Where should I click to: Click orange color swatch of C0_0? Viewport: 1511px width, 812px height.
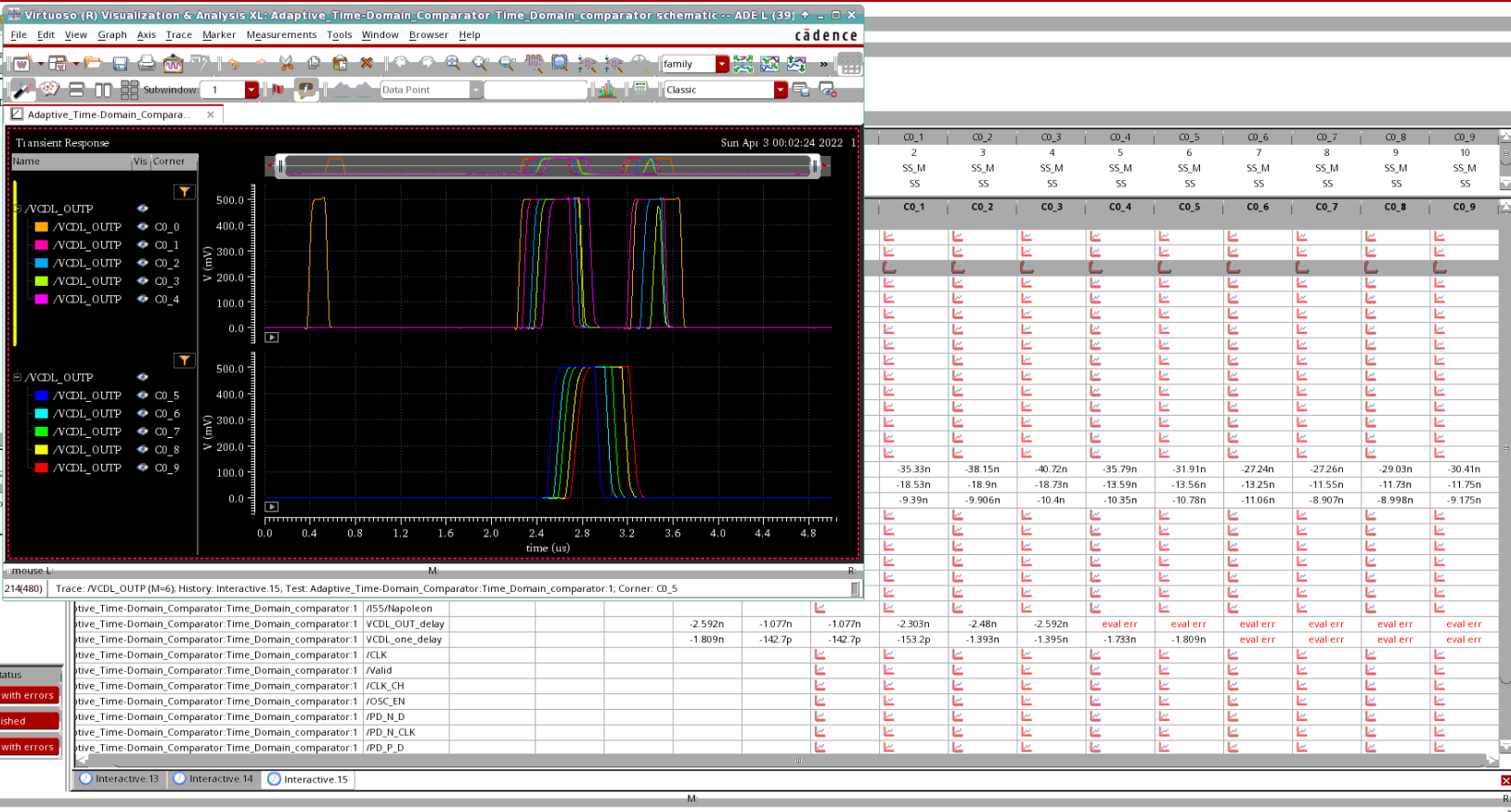[x=41, y=226]
